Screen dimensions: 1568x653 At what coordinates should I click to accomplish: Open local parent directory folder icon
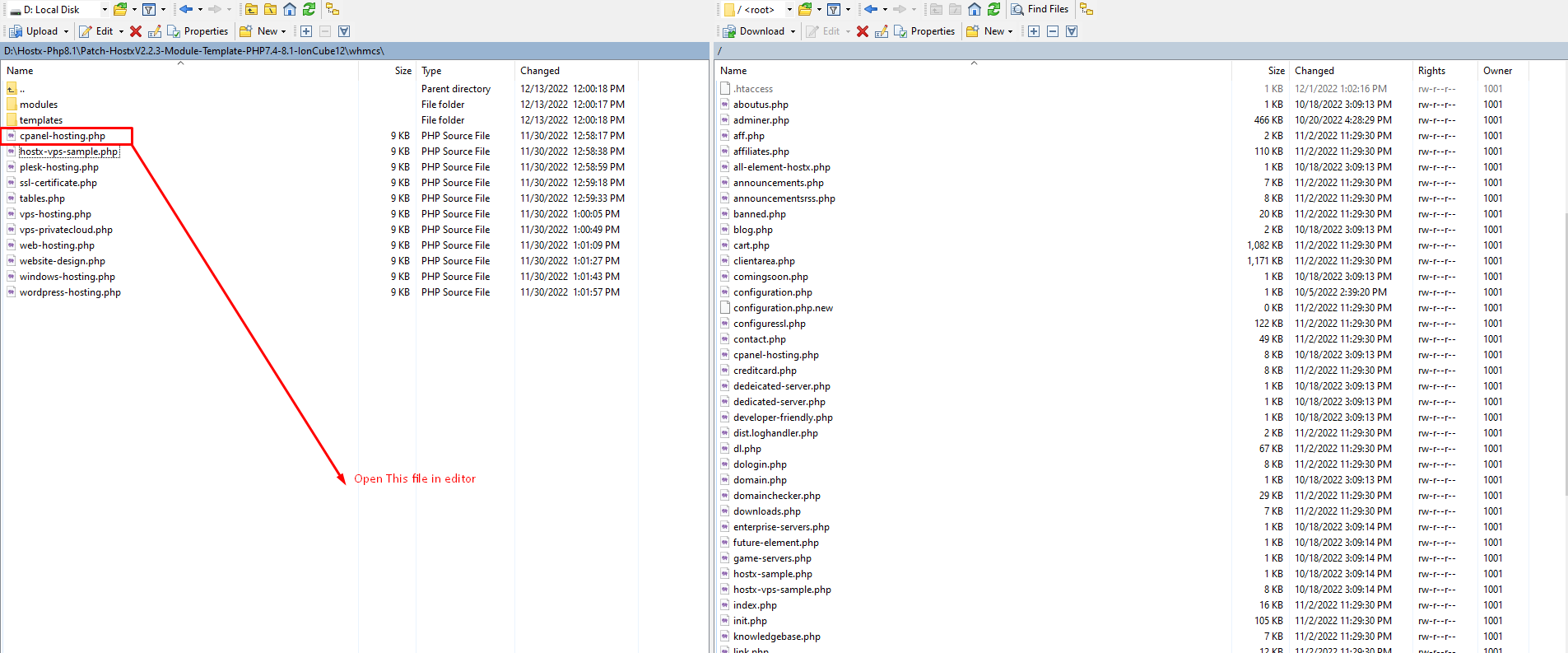click(x=251, y=9)
